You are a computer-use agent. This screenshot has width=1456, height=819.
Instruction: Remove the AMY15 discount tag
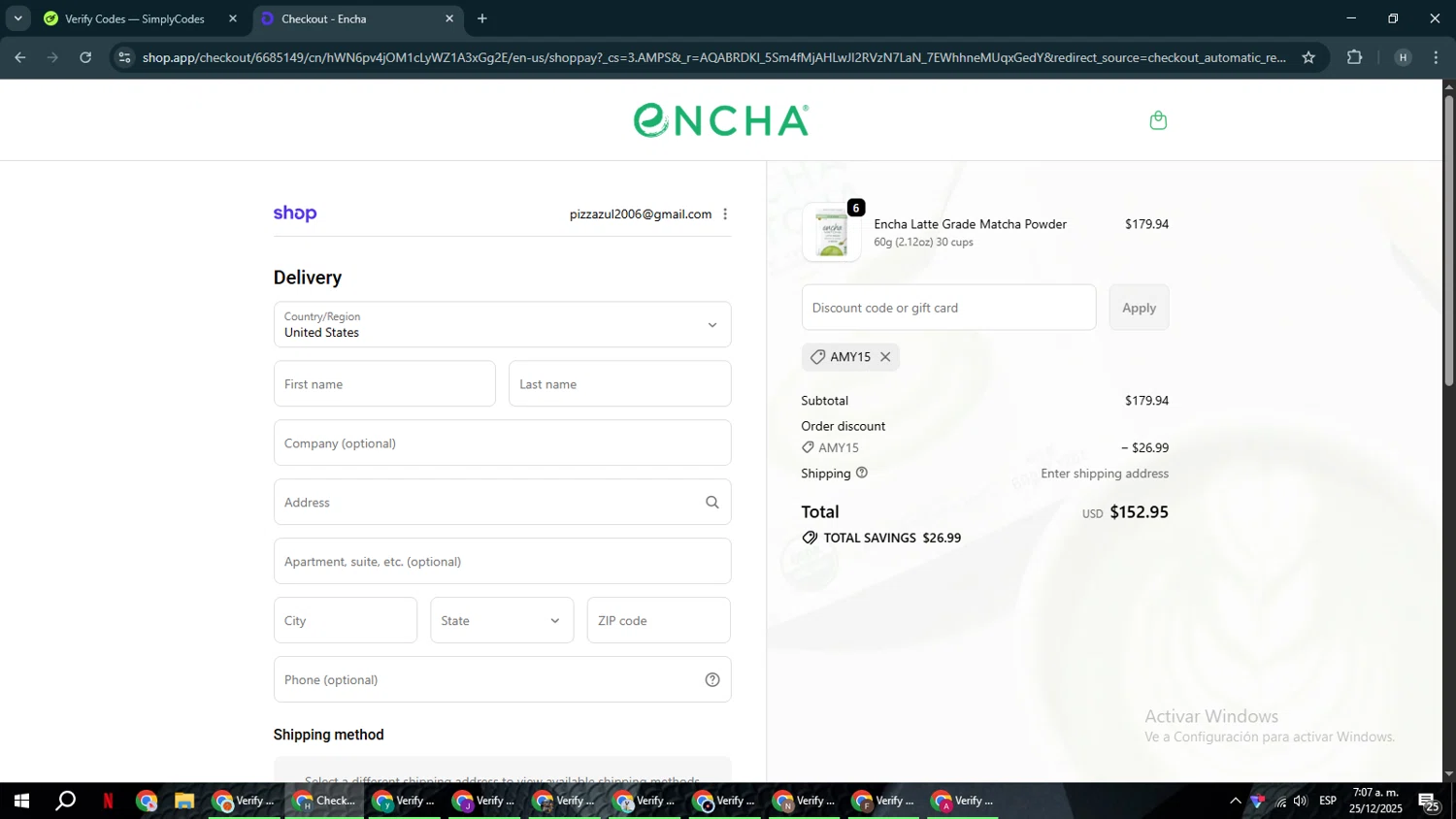click(x=885, y=357)
